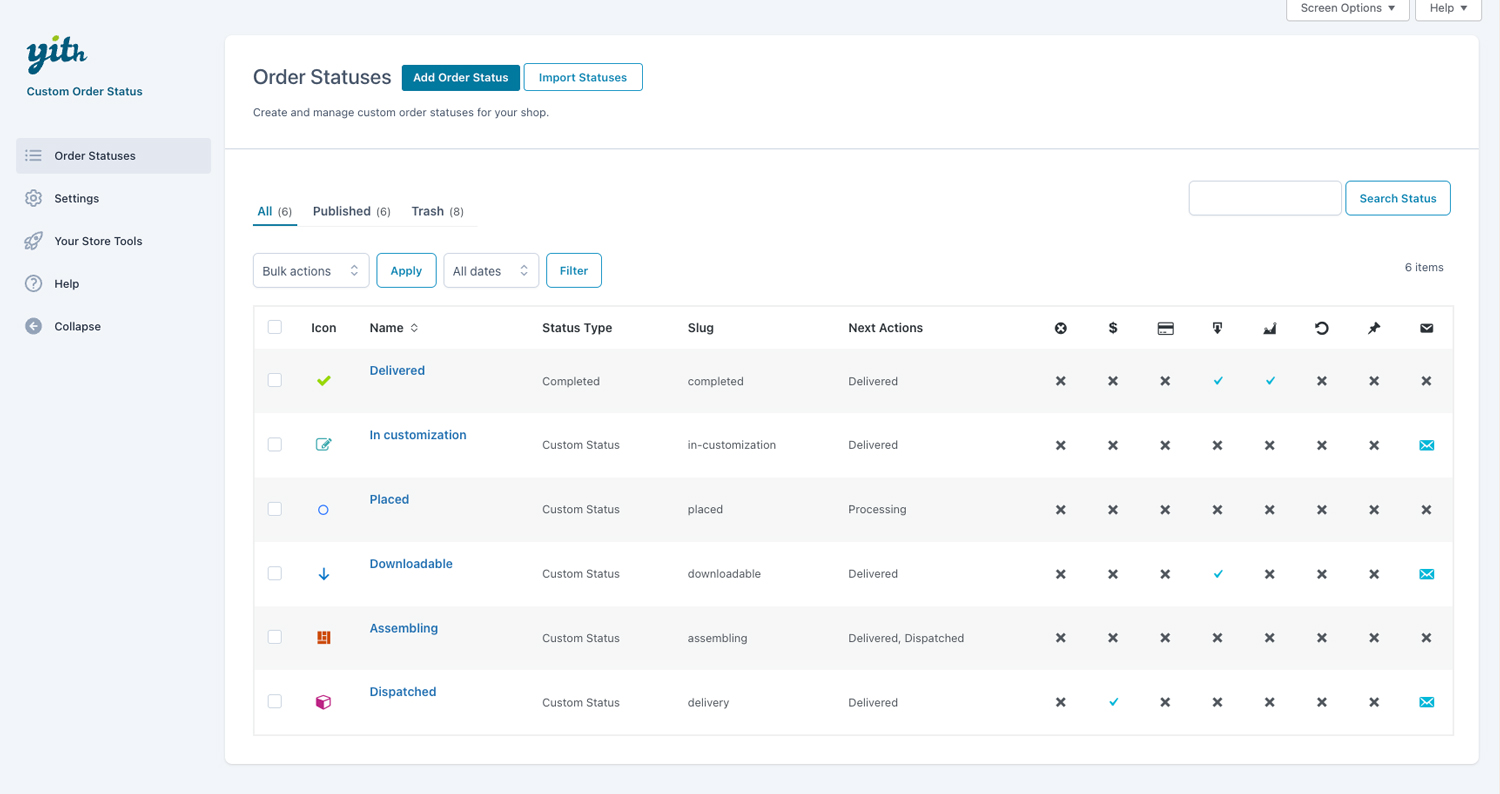Switch to the Trash tab
1500x794 pixels.
click(x=427, y=211)
